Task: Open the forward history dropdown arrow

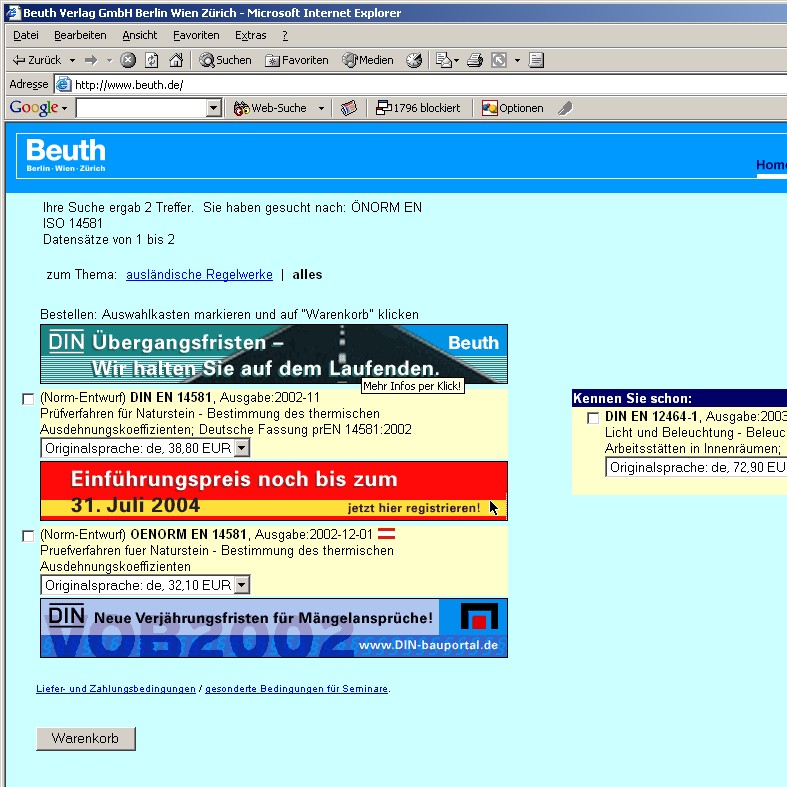Action: (x=109, y=60)
